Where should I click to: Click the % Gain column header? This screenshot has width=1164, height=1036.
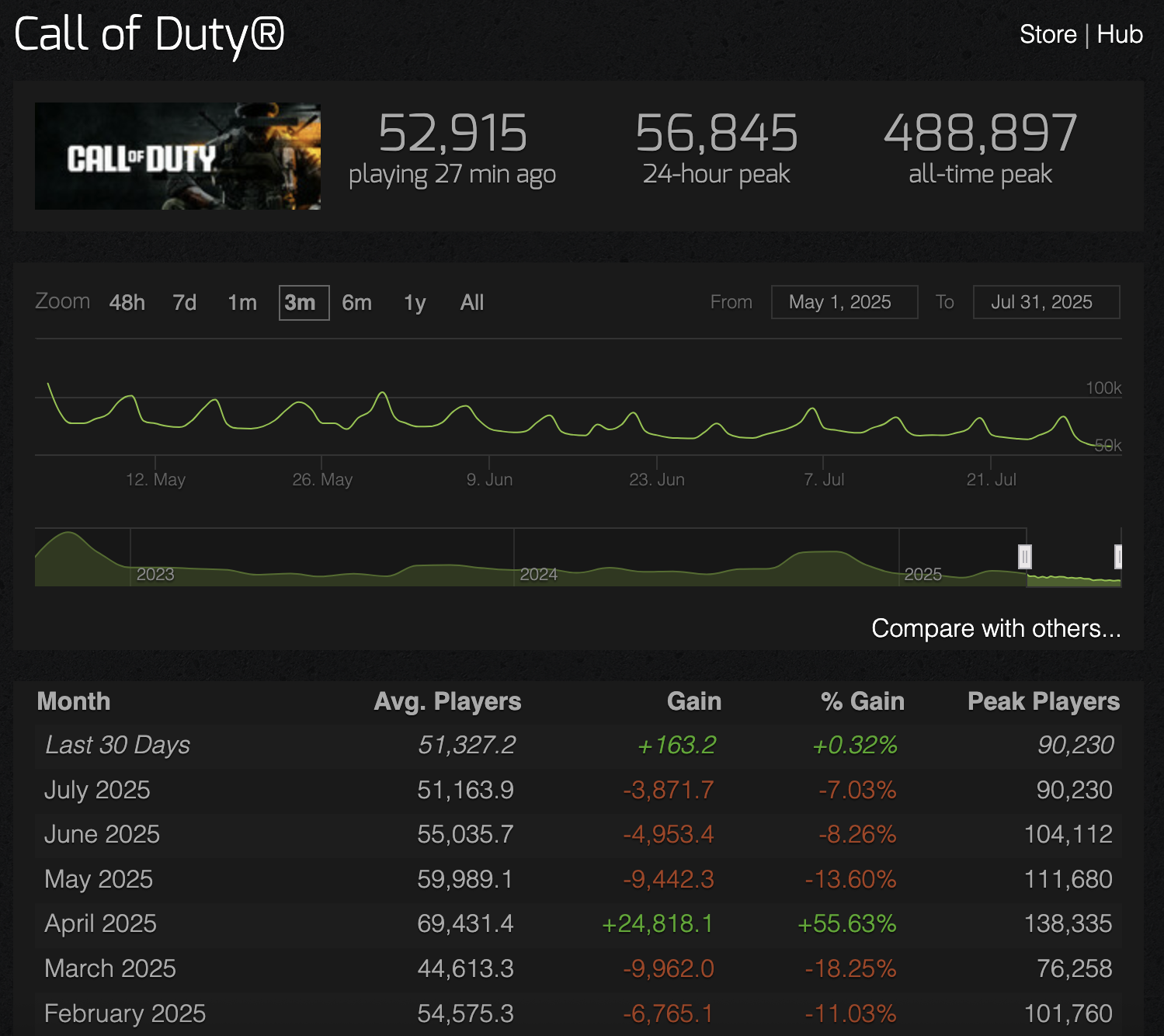[863, 701]
